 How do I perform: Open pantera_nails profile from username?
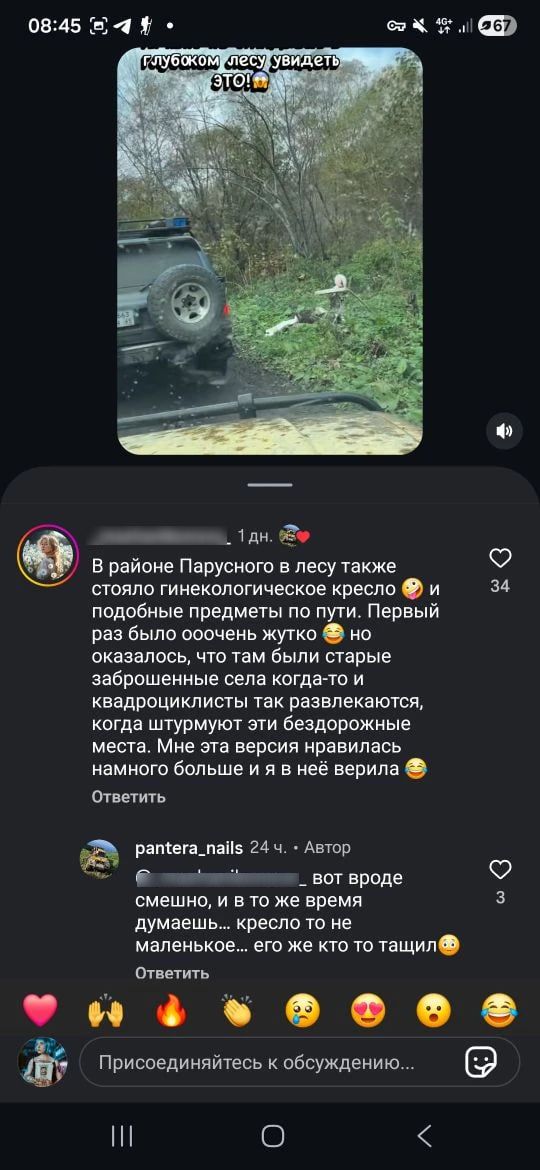click(189, 848)
